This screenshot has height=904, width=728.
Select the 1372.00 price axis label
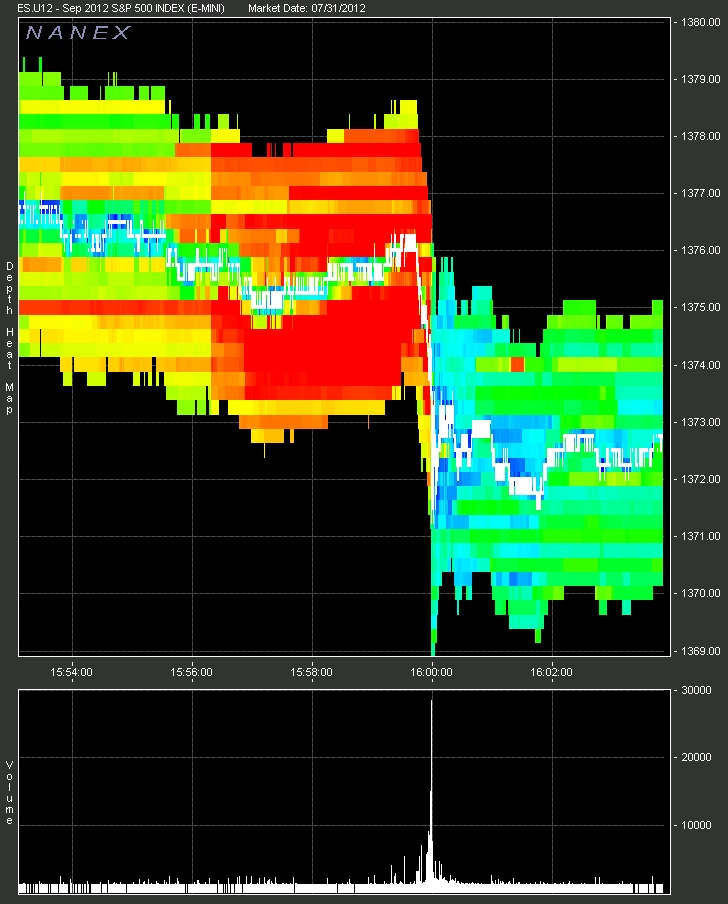[700, 480]
